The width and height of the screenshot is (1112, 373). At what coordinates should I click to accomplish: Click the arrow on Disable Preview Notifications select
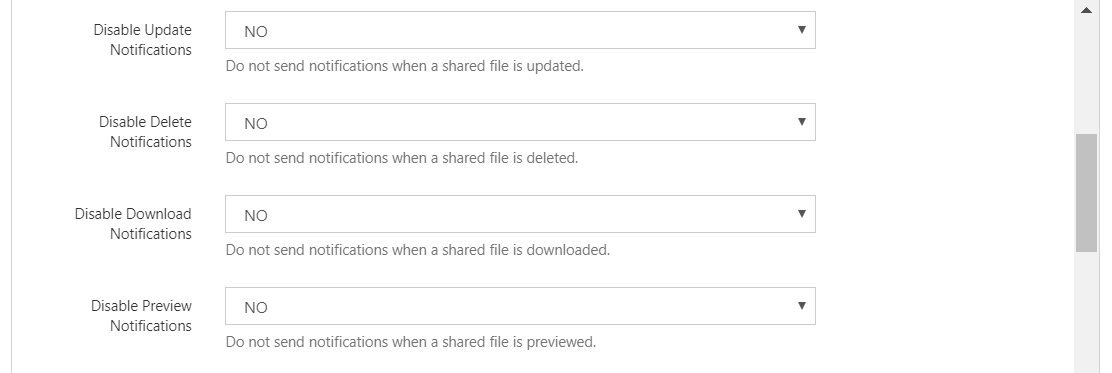tap(801, 306)
